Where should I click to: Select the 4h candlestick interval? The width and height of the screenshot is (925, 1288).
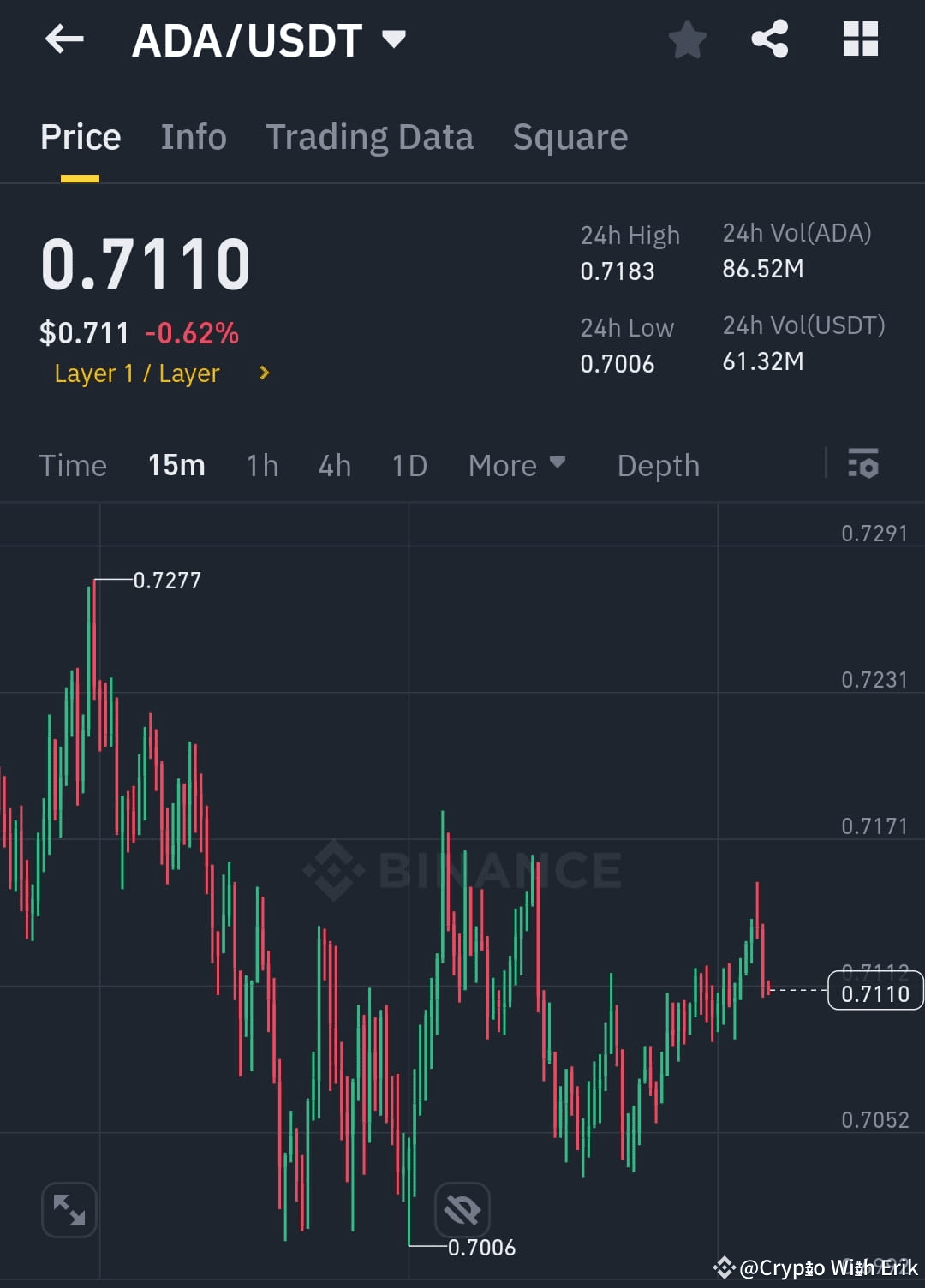click(x=334, y=465)
